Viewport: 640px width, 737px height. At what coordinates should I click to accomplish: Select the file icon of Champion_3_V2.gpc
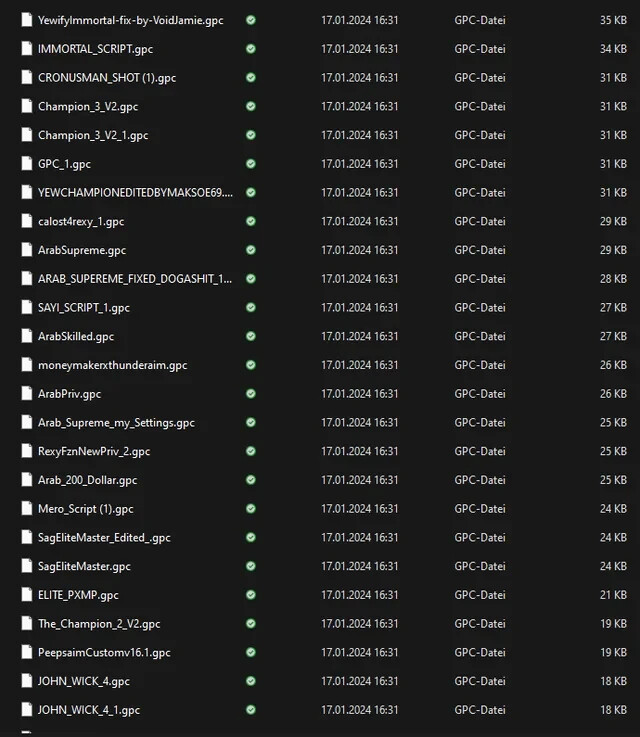(27, 106)
